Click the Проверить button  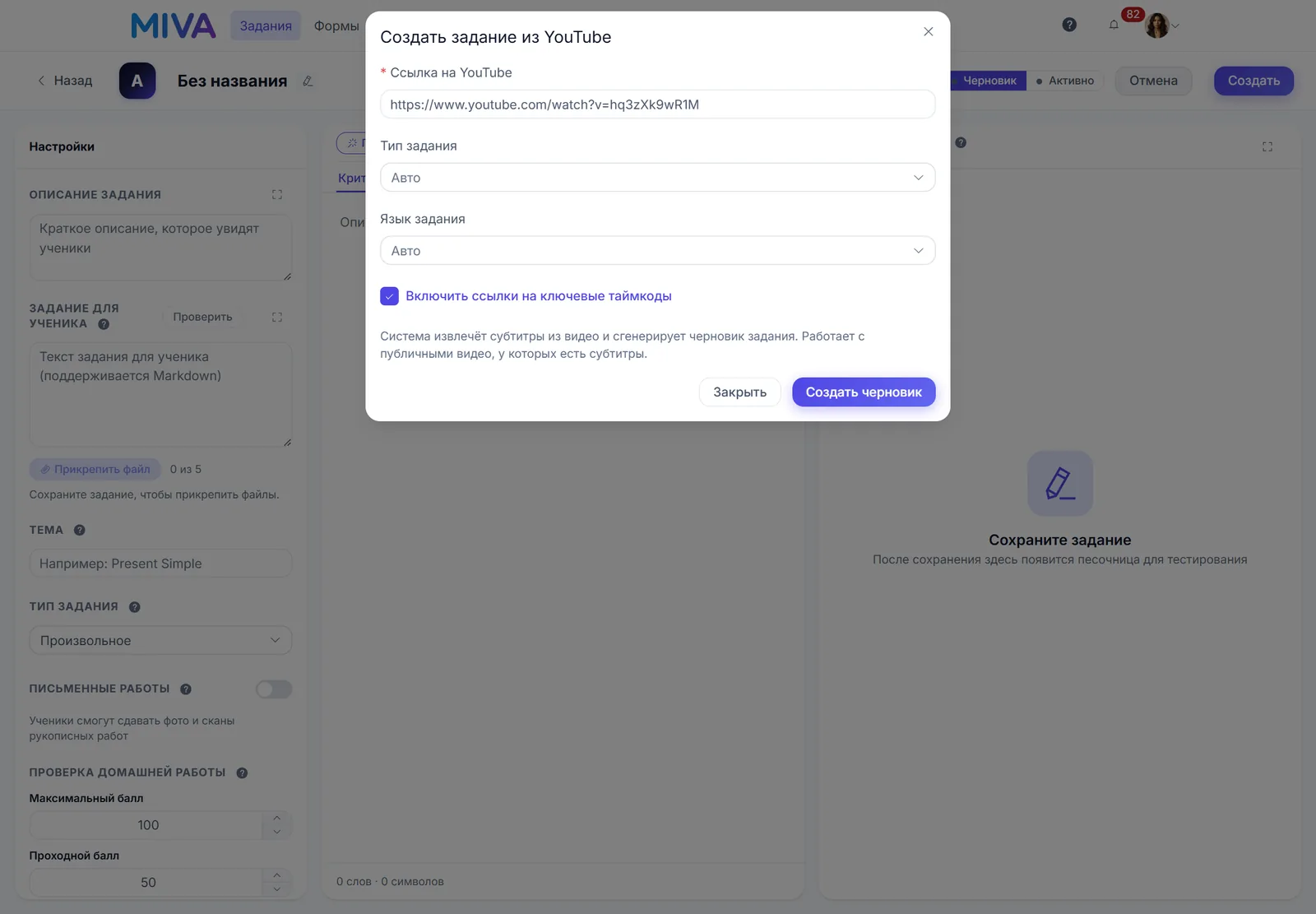[202, 317]
